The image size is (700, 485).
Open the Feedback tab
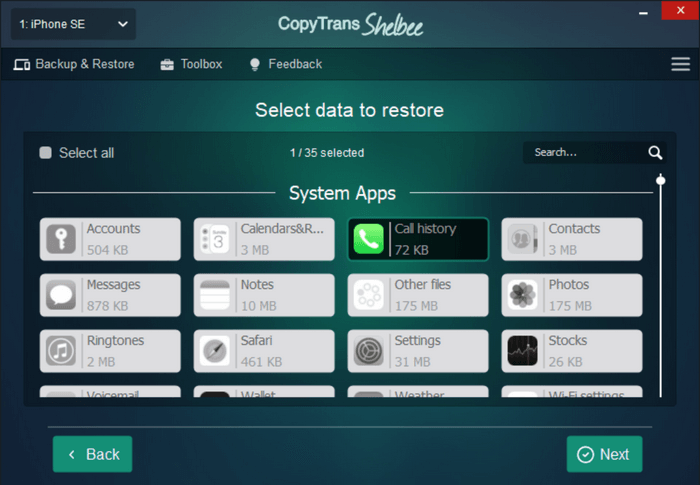pos(286,64)
